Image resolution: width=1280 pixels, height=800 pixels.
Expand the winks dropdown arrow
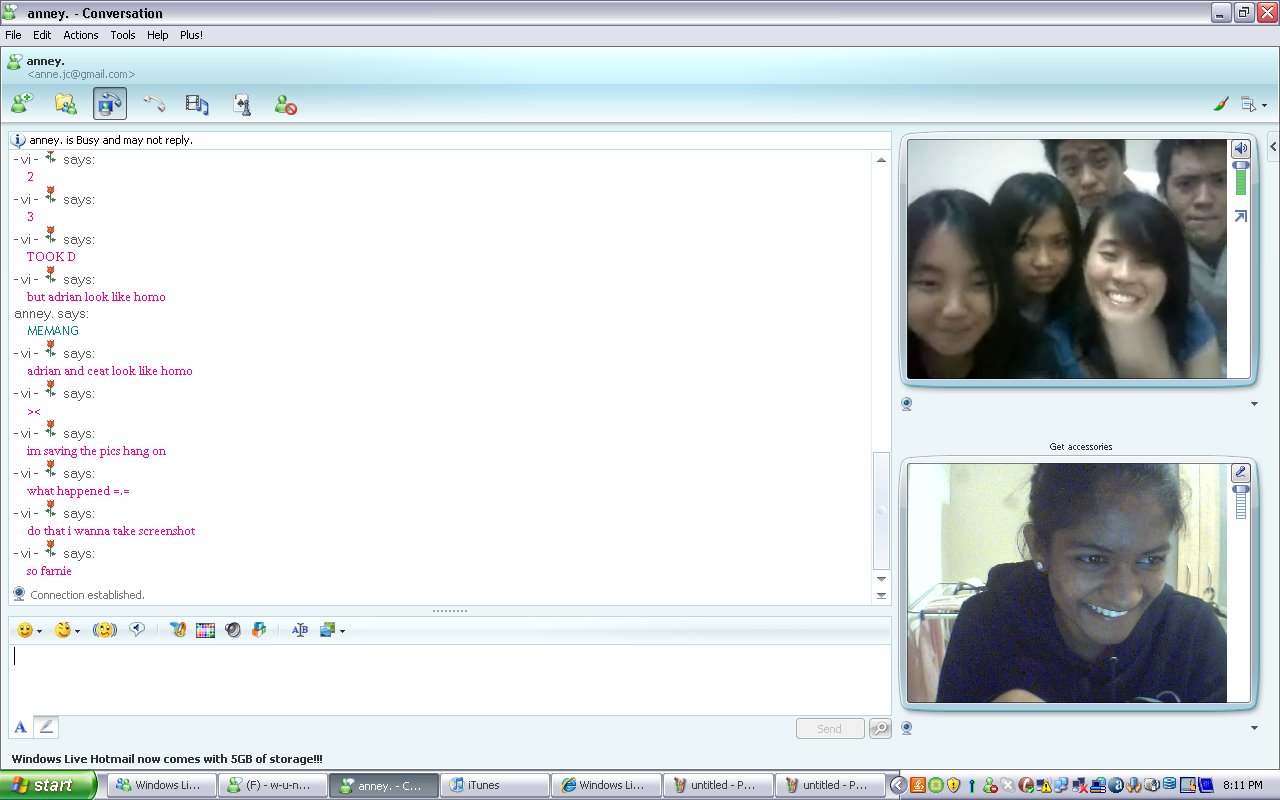click(x=78, y=631)
